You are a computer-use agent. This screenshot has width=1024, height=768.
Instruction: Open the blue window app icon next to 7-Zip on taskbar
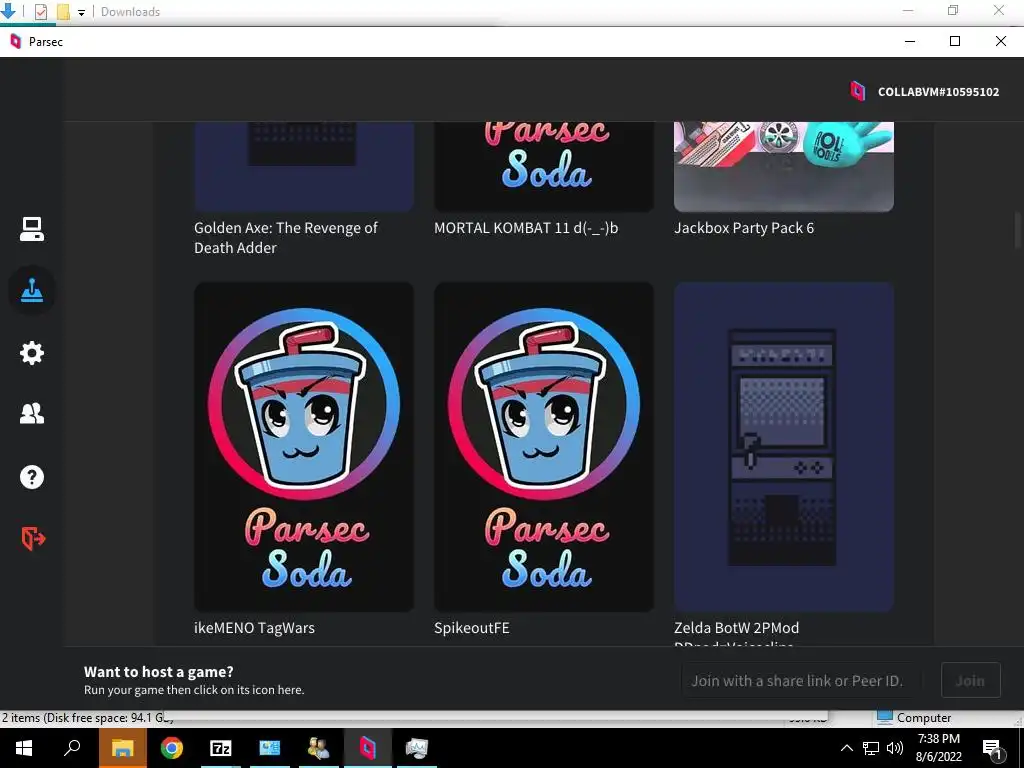pos(270,748)
